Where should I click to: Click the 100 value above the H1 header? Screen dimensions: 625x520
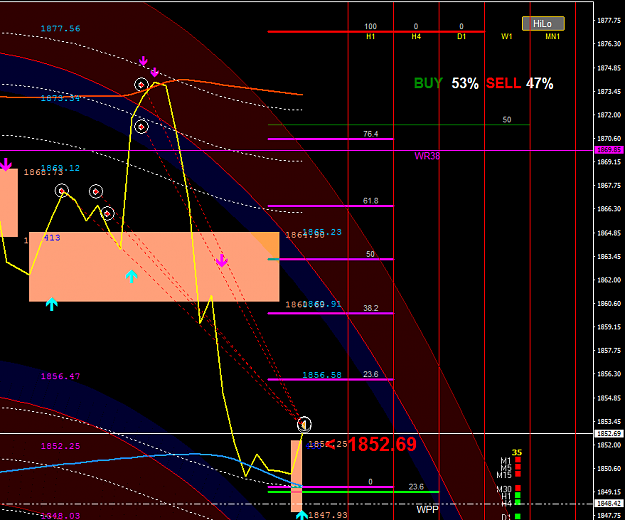coord(370,26)
